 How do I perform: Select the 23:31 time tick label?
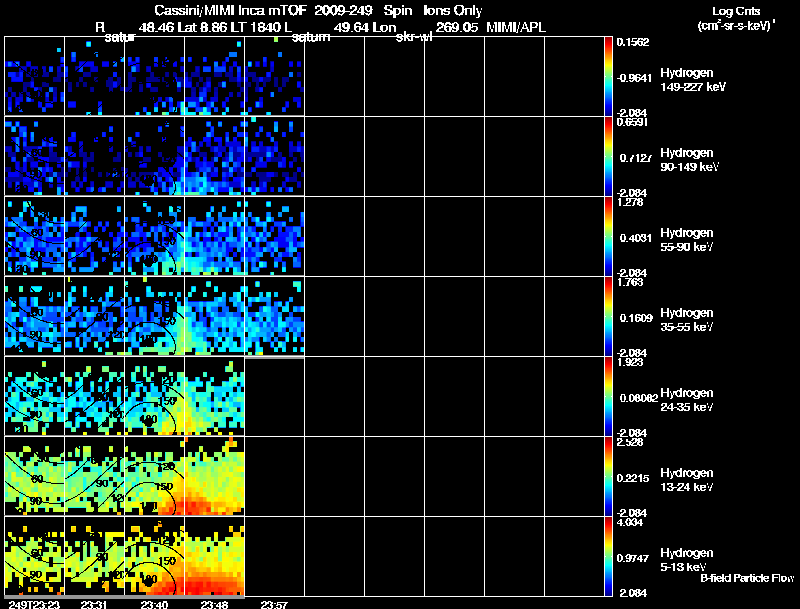pyautogui.click(x=96, y=603)
